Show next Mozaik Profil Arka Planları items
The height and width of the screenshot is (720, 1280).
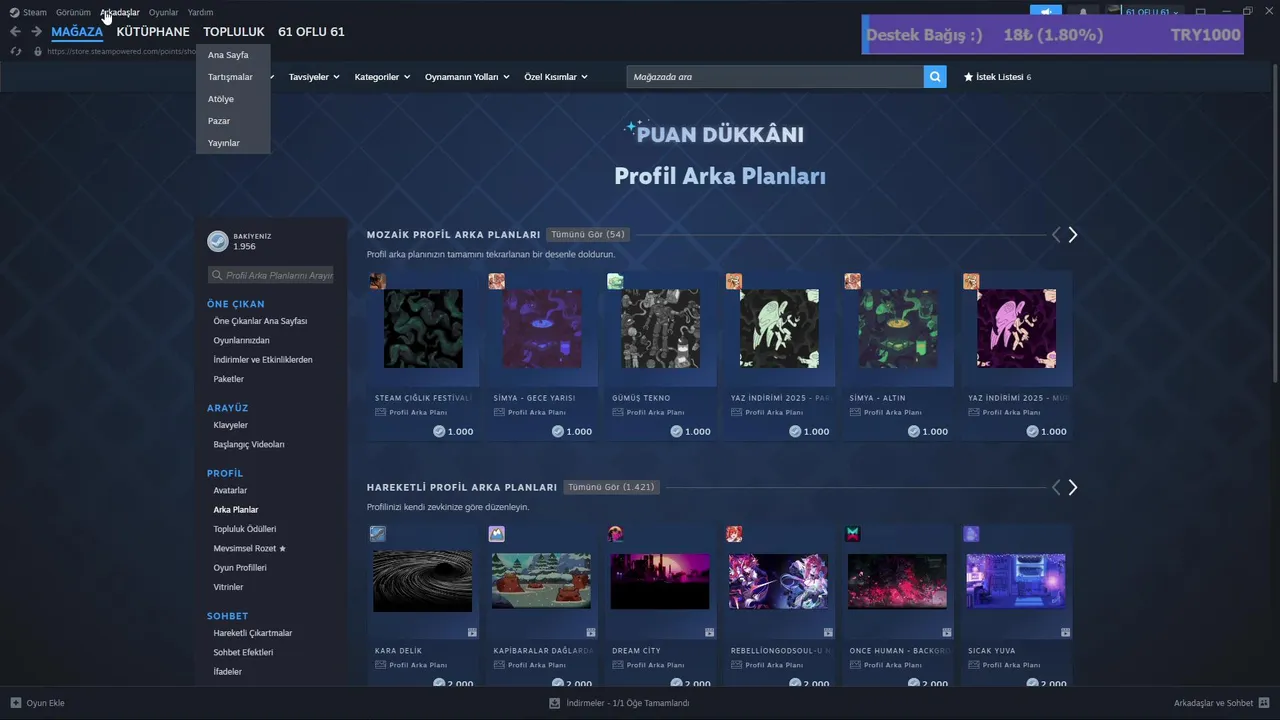[x=1072, y=235]
